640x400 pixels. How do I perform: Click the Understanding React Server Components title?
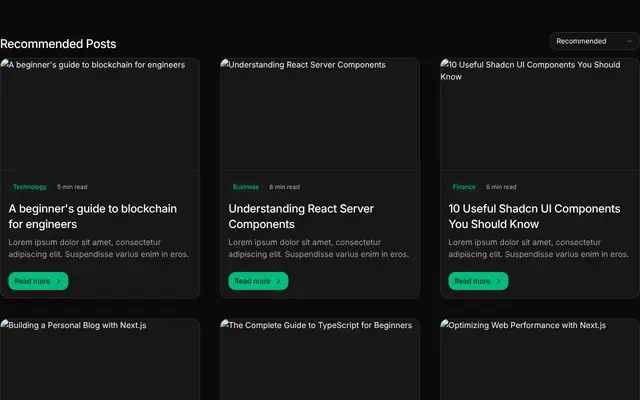pos(301,216)
